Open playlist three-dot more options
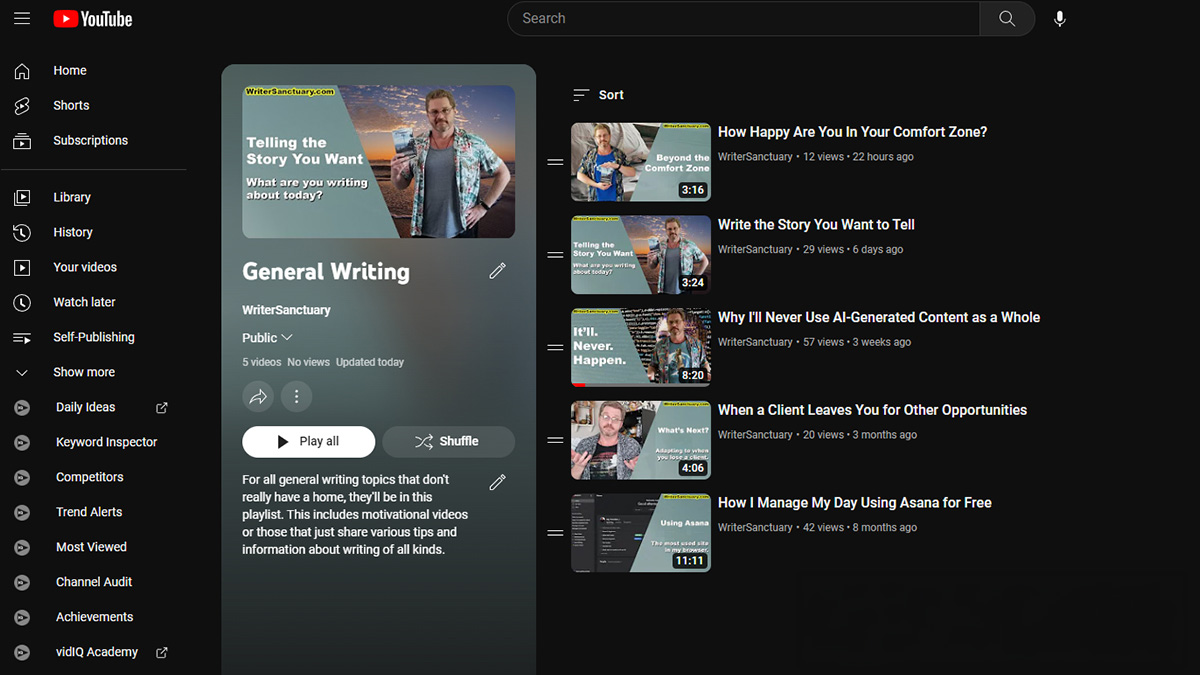 (296, 397)
